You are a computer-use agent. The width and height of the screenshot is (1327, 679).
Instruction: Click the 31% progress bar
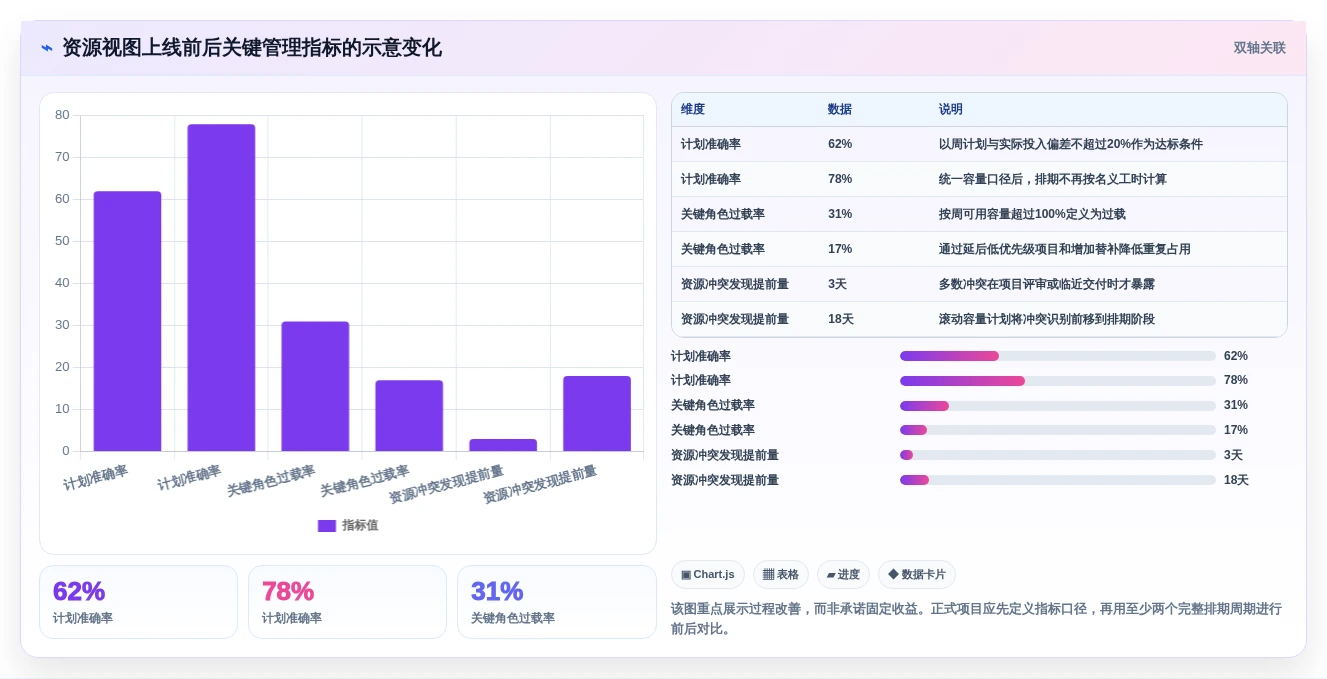(1058, 406)
